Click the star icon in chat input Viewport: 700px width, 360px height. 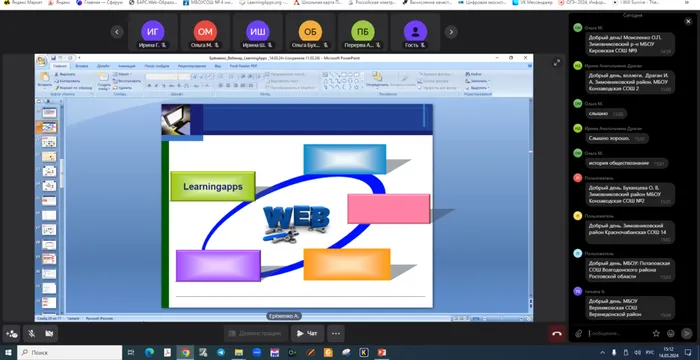pyautogui.click(x=656, y=334)
